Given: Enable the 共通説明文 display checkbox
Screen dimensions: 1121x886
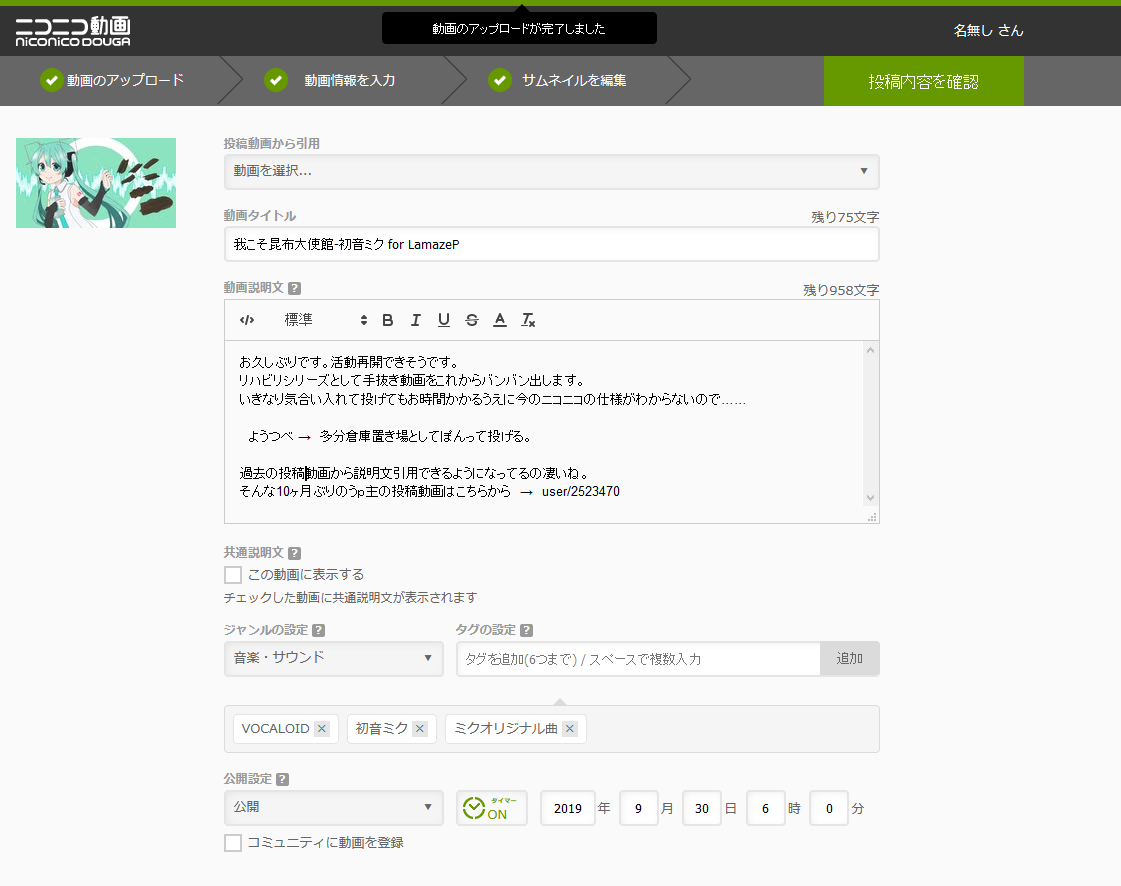Looking at the screenshot, I should (233, 575).
